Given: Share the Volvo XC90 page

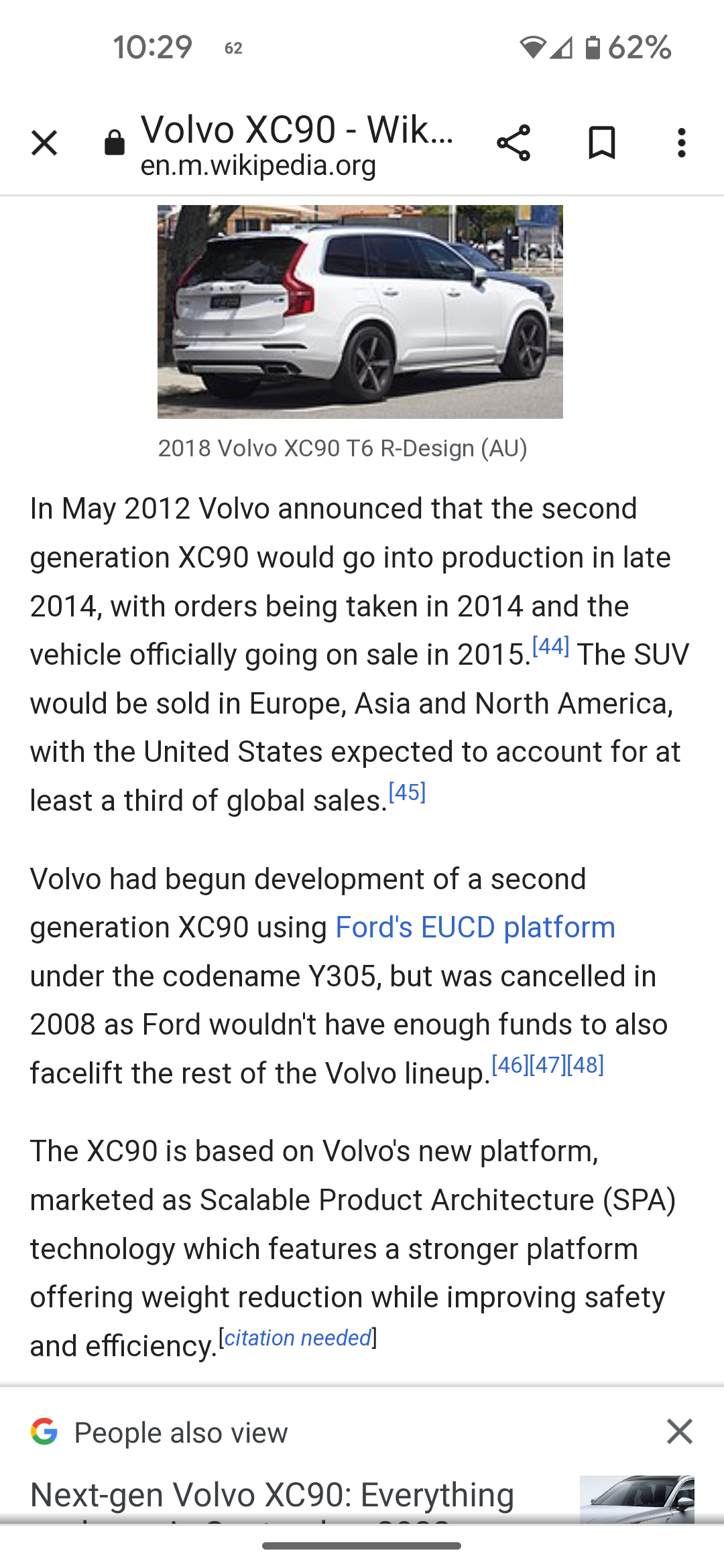Looking at the screenshot, I should pos(514,143).
